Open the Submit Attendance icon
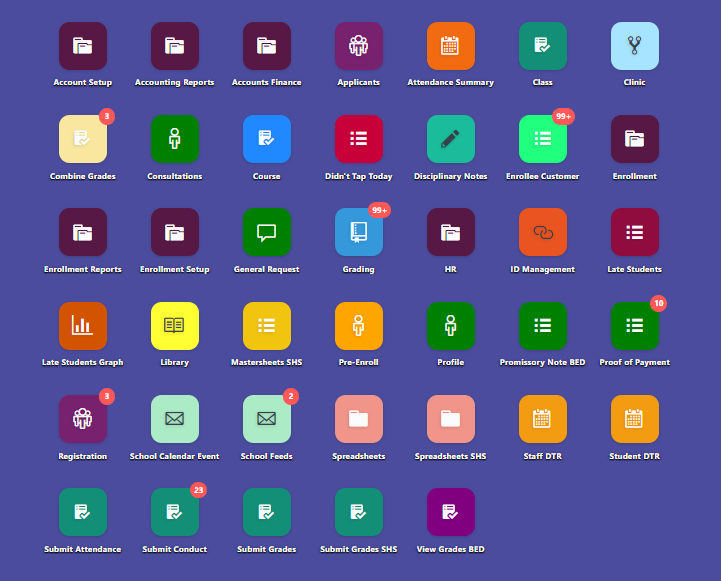721x581 pixels. coord(83,512)
